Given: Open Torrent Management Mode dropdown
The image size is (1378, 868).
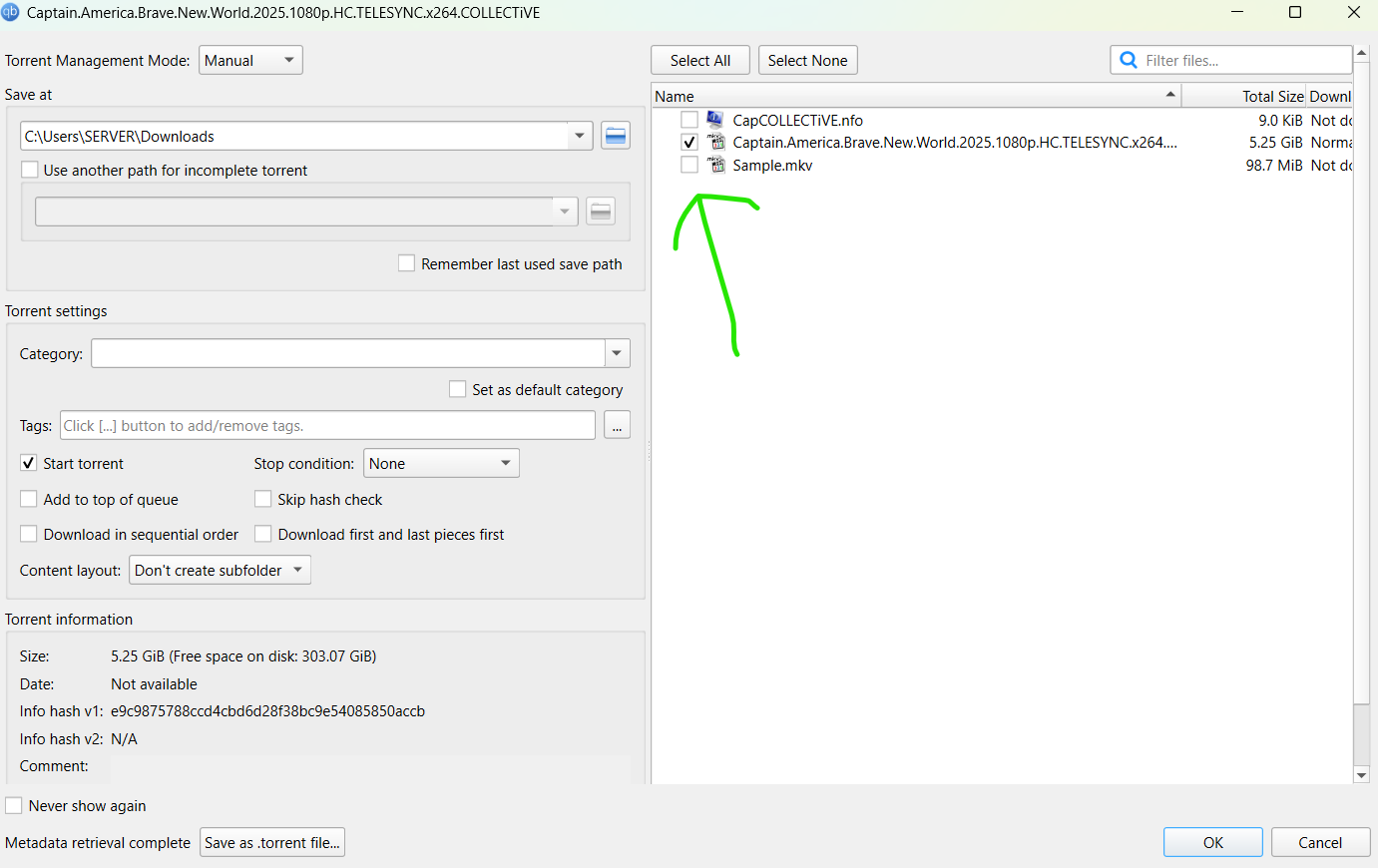Looking at the screenshot, I should pos(250,60).
